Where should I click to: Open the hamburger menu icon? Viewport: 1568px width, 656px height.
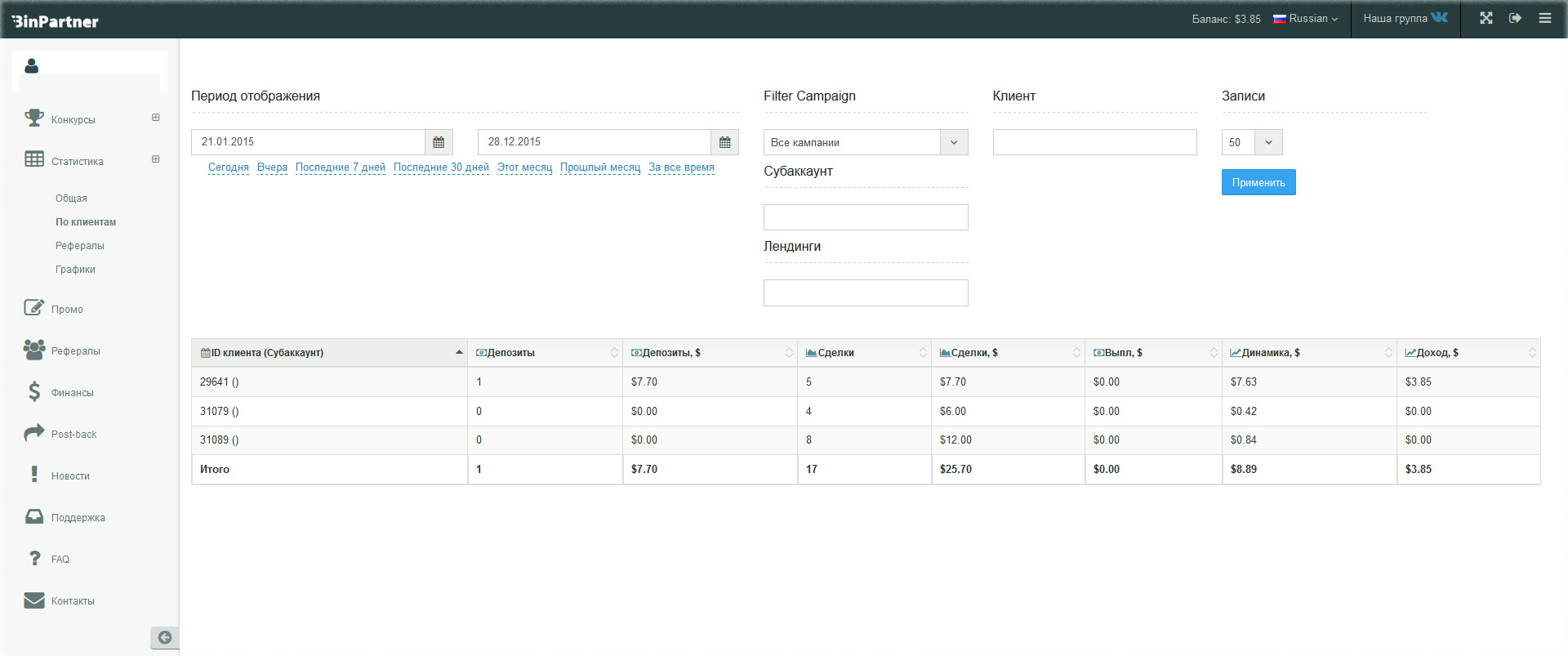coord(1544,18)
